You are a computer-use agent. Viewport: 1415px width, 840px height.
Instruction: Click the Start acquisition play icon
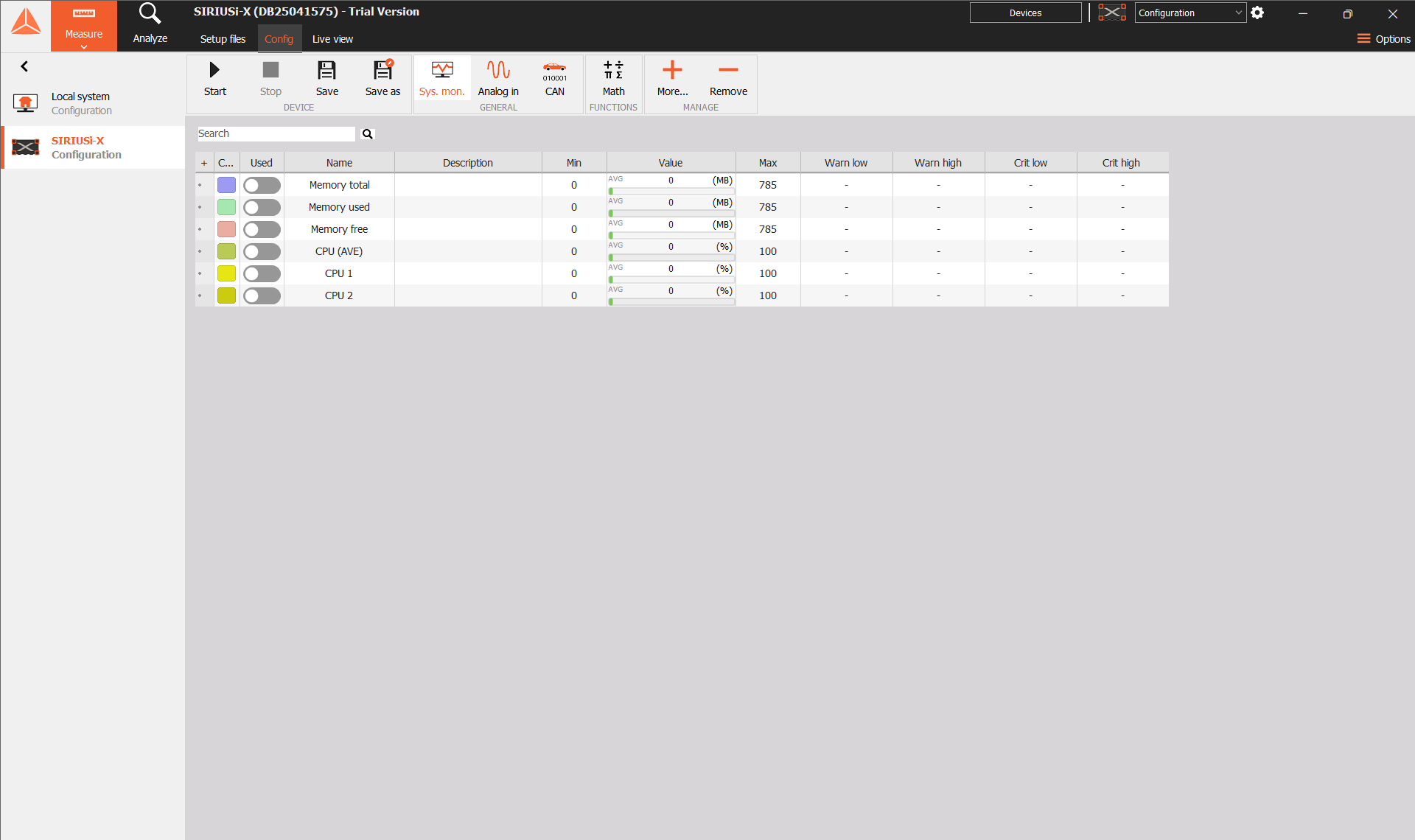(214, 71)
